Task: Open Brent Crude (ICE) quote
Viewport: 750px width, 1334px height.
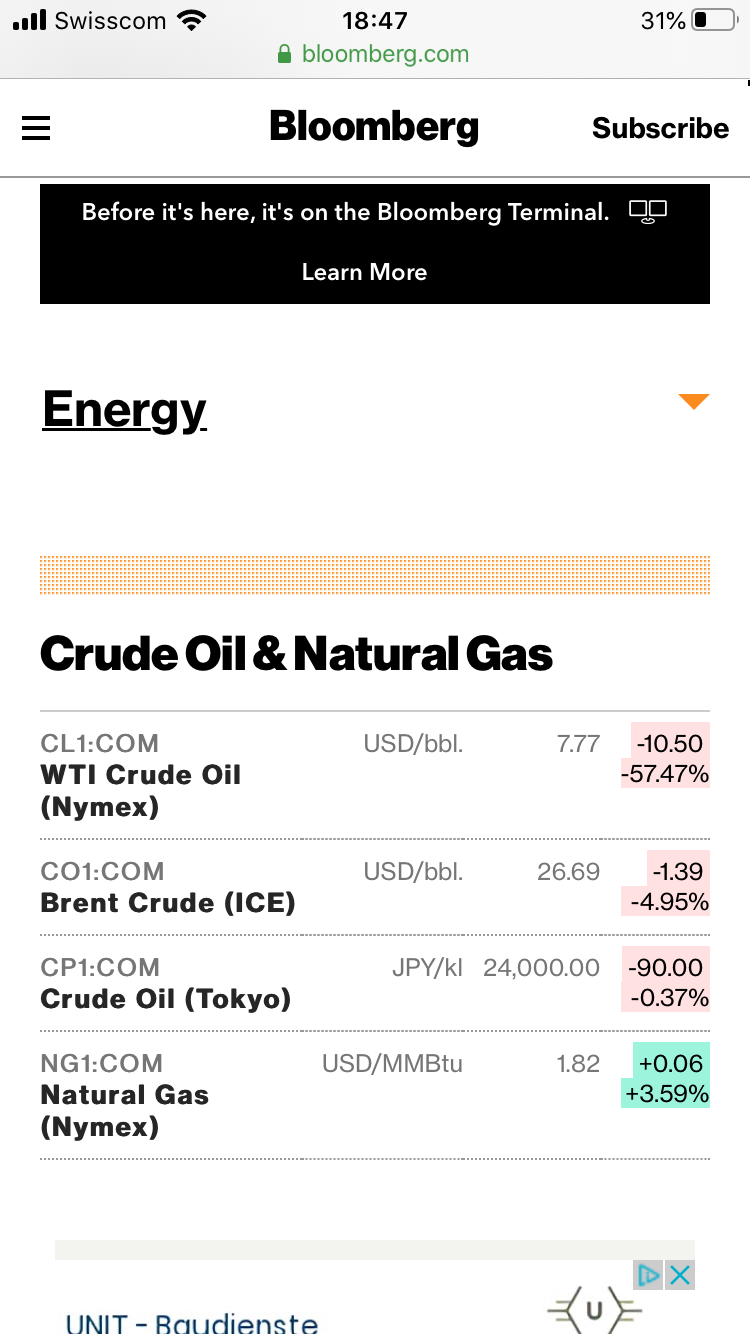Action: (168, 903)
